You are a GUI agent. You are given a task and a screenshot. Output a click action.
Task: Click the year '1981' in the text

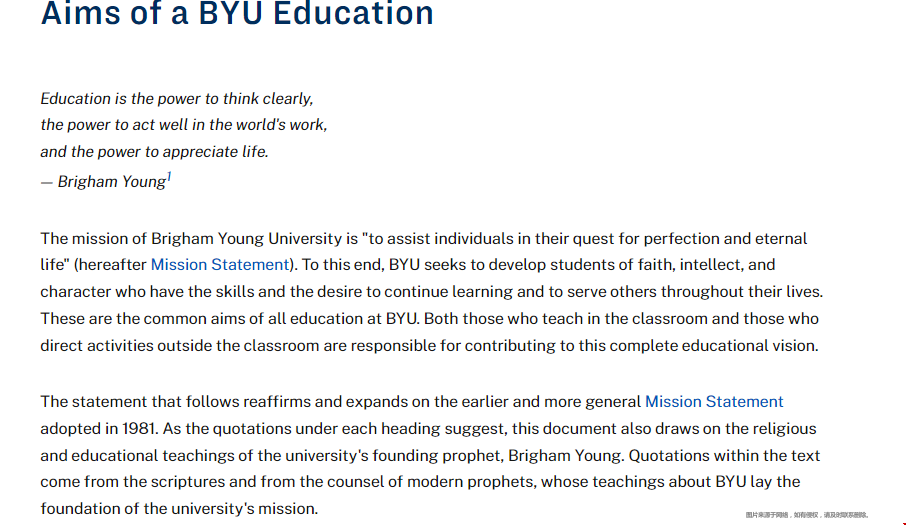pyautogui.click(x=139, y=429)
